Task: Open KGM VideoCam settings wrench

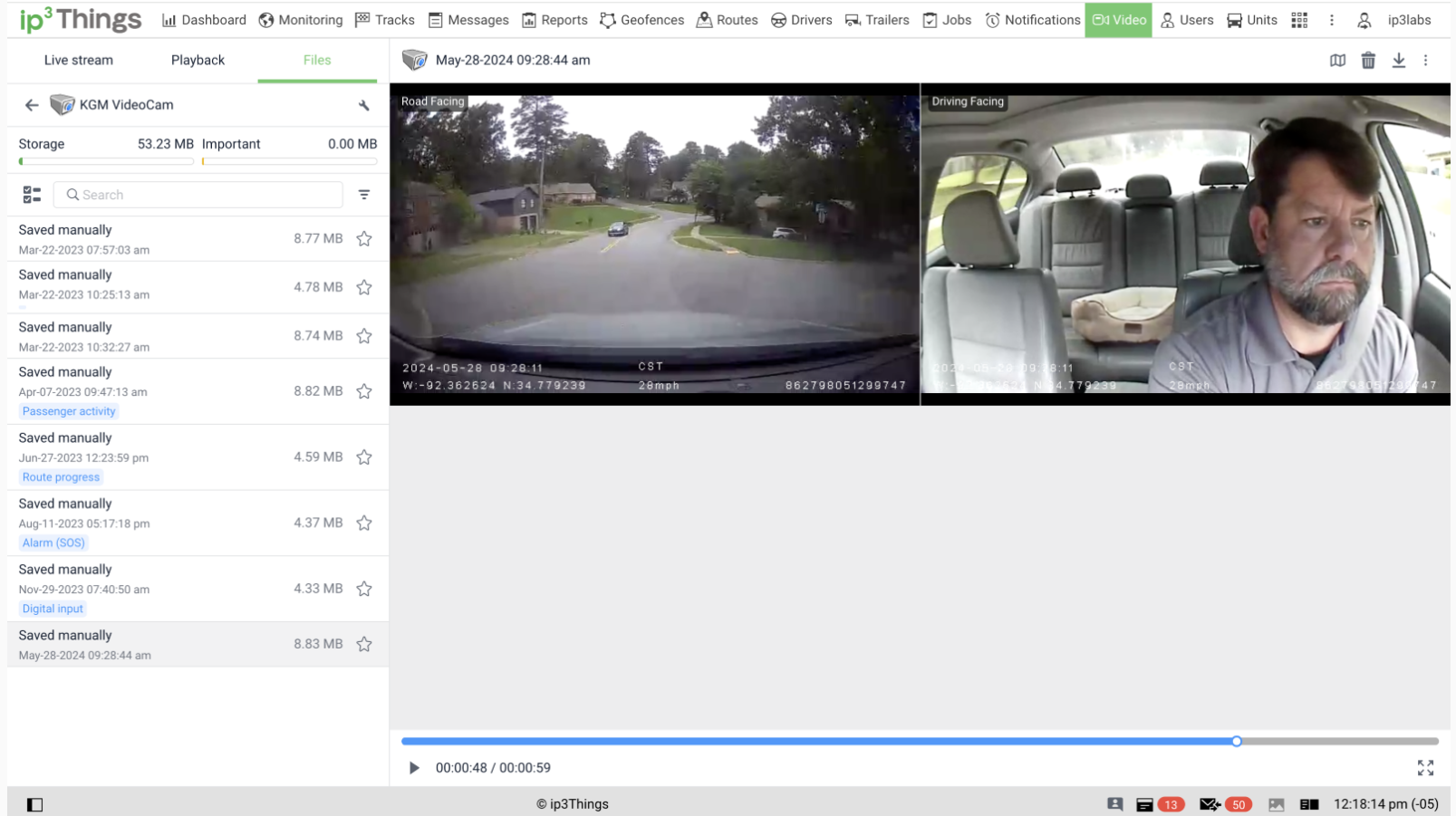Action: pos(364,105)
